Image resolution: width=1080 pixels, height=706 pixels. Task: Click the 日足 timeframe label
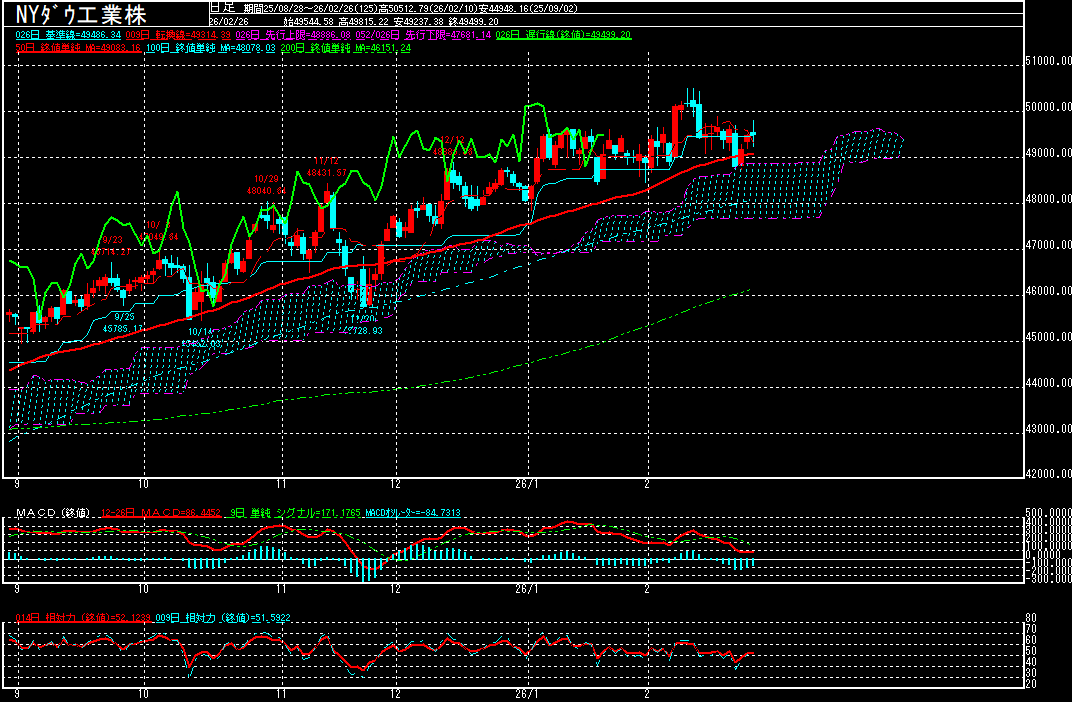(x=222, y=7)
